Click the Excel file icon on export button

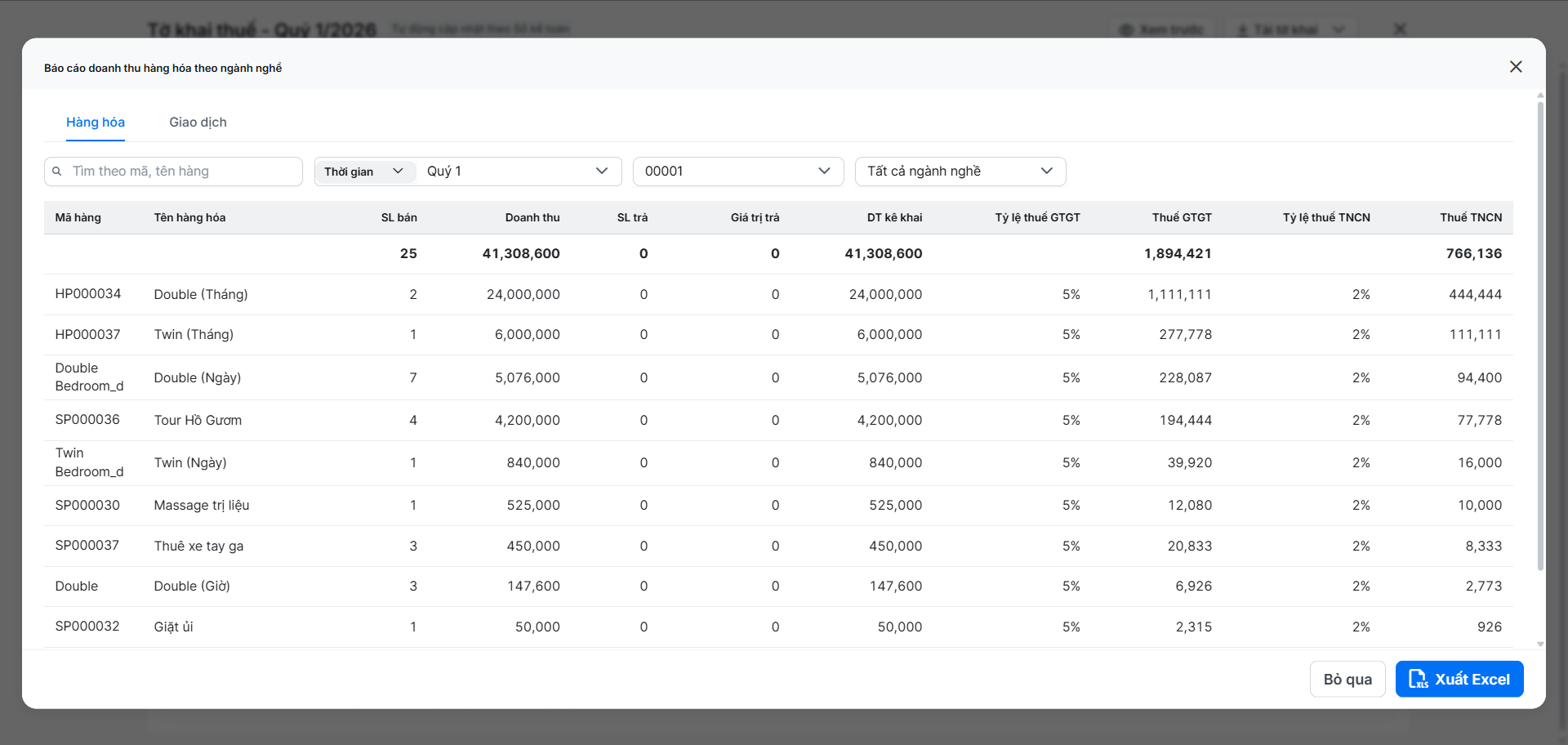pyautogui.click(x=1419, y=679)
